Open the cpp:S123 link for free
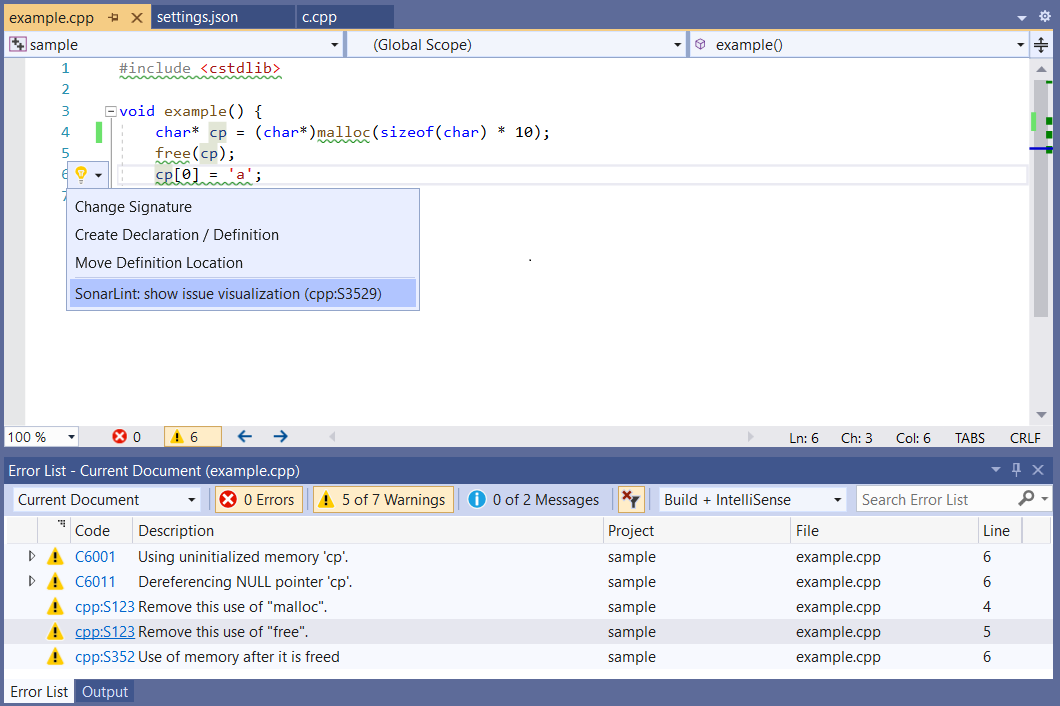 [105, 632]
